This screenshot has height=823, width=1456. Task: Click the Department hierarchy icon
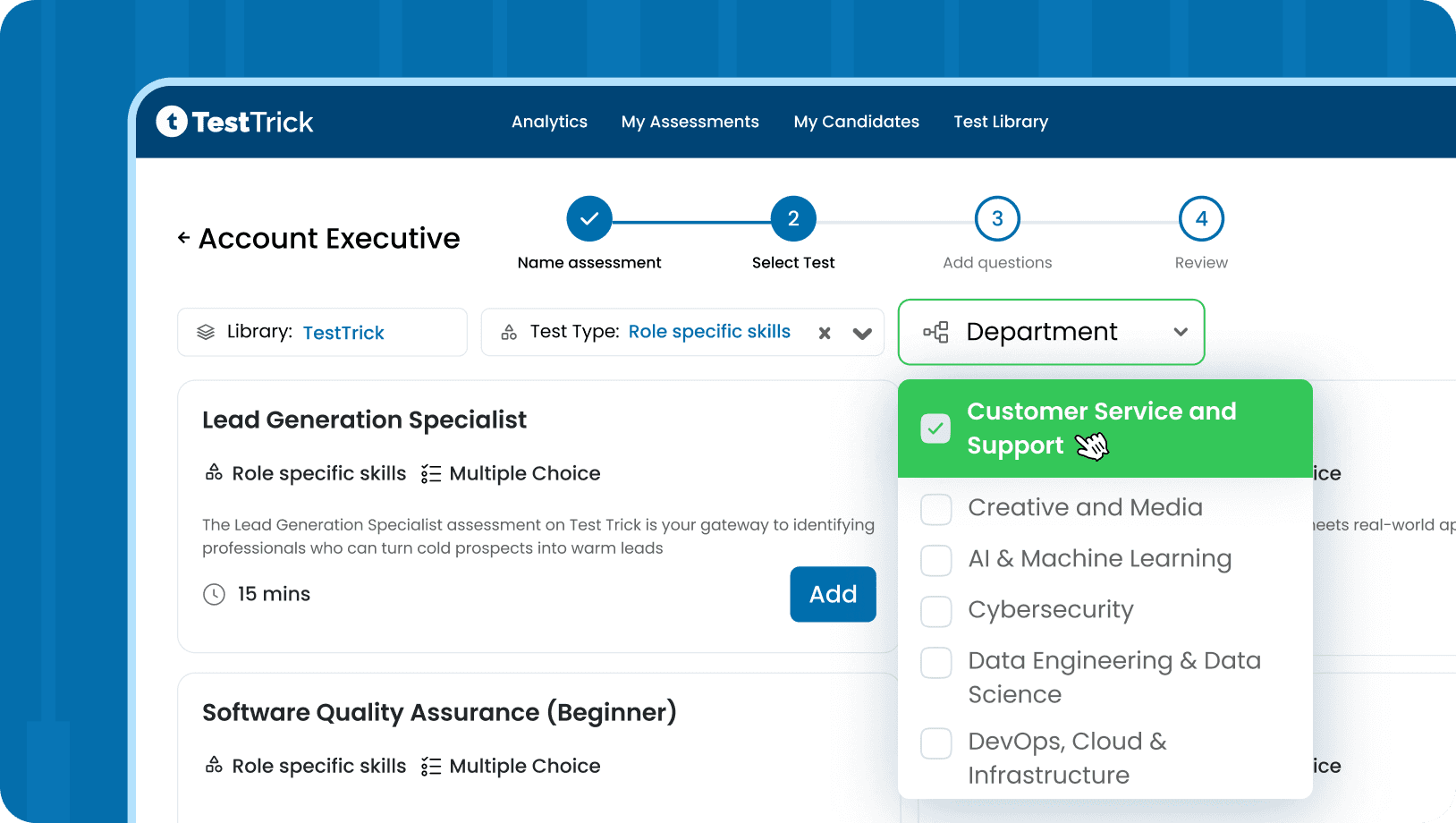click(935, 332)
